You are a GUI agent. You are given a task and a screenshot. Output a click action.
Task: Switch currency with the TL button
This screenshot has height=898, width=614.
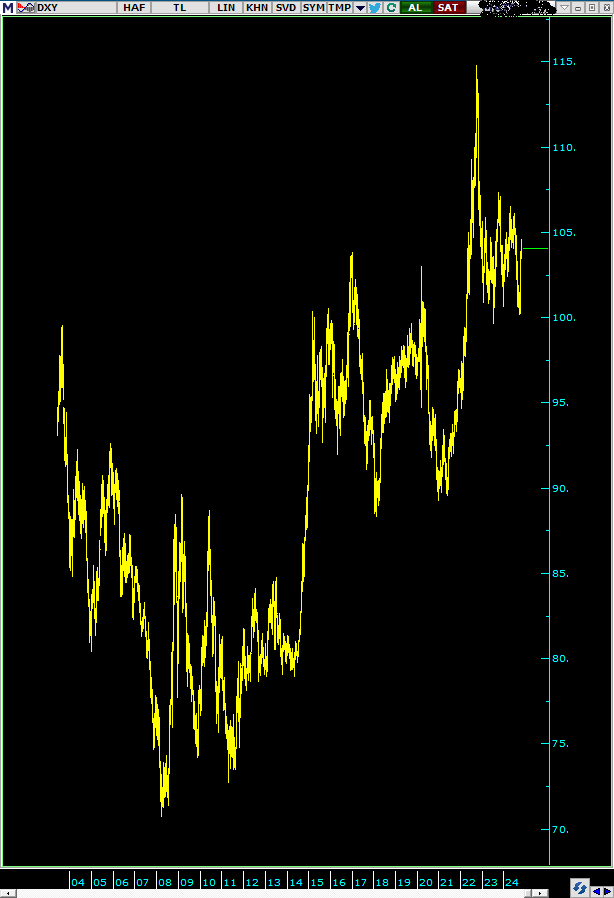pyautogui.click(x=179, y=7)
